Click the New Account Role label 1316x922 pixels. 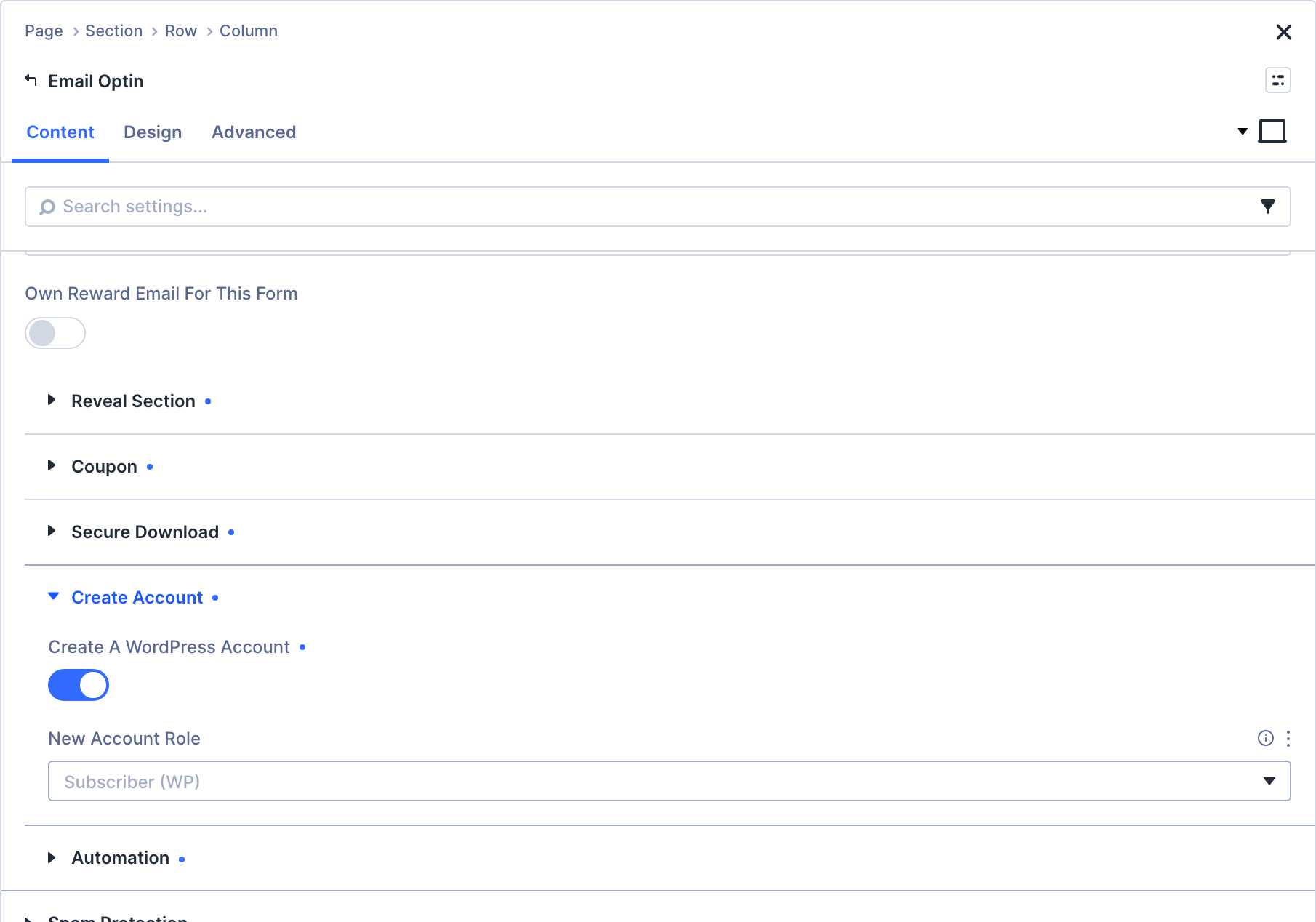[x=124, y=739]
